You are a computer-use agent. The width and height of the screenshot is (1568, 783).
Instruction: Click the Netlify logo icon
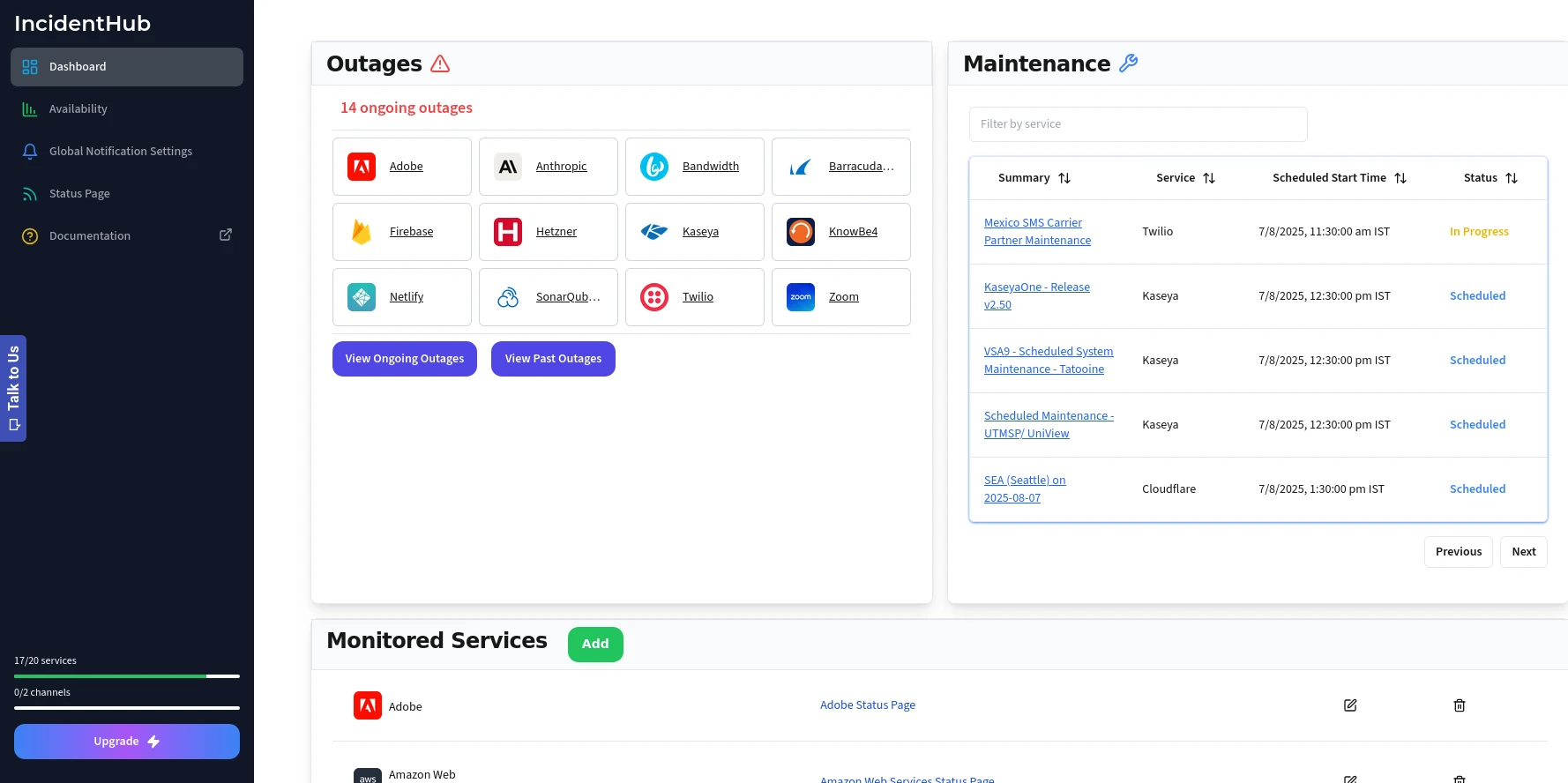362,297
